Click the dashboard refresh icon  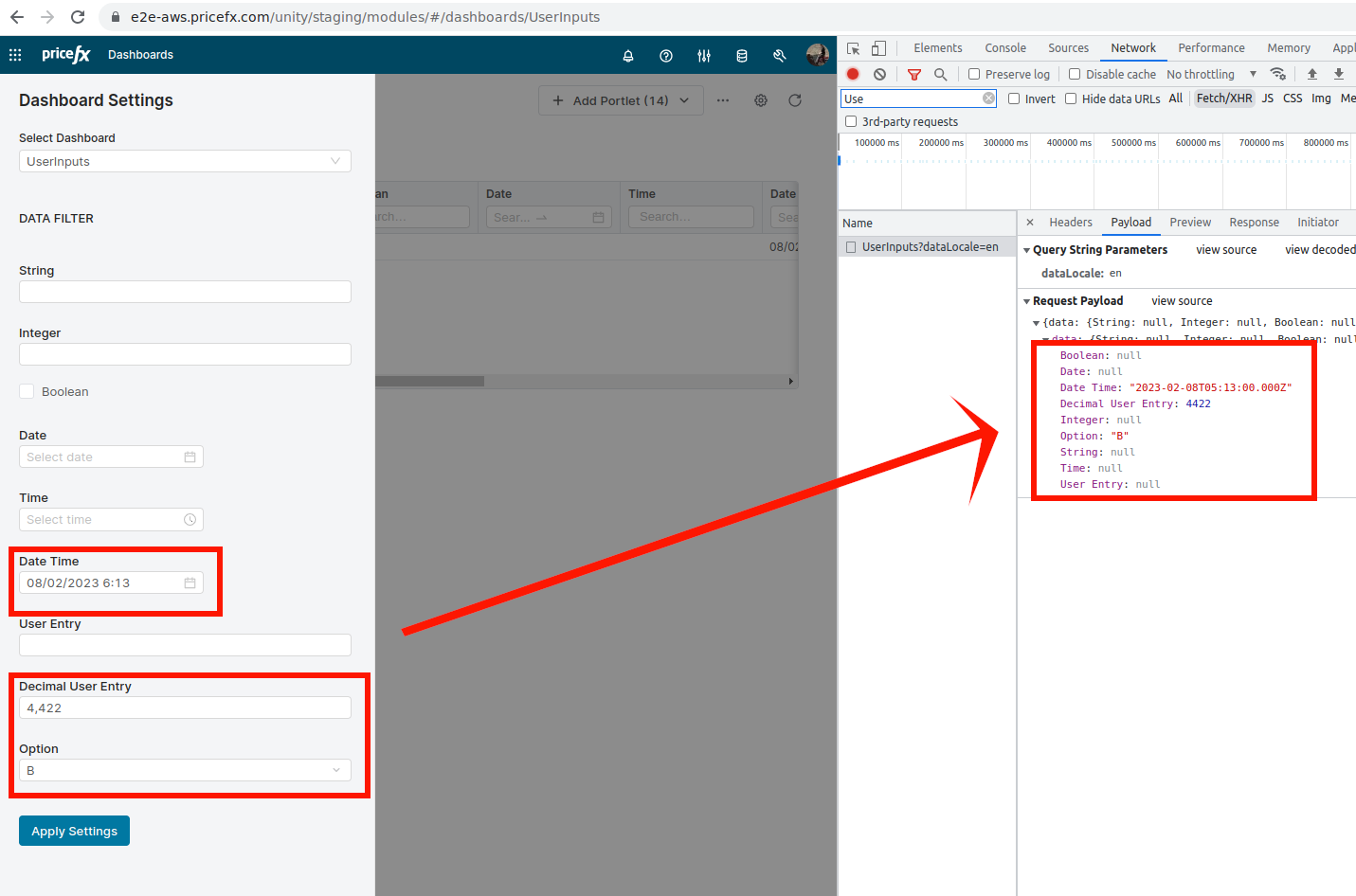pos(795,100)
